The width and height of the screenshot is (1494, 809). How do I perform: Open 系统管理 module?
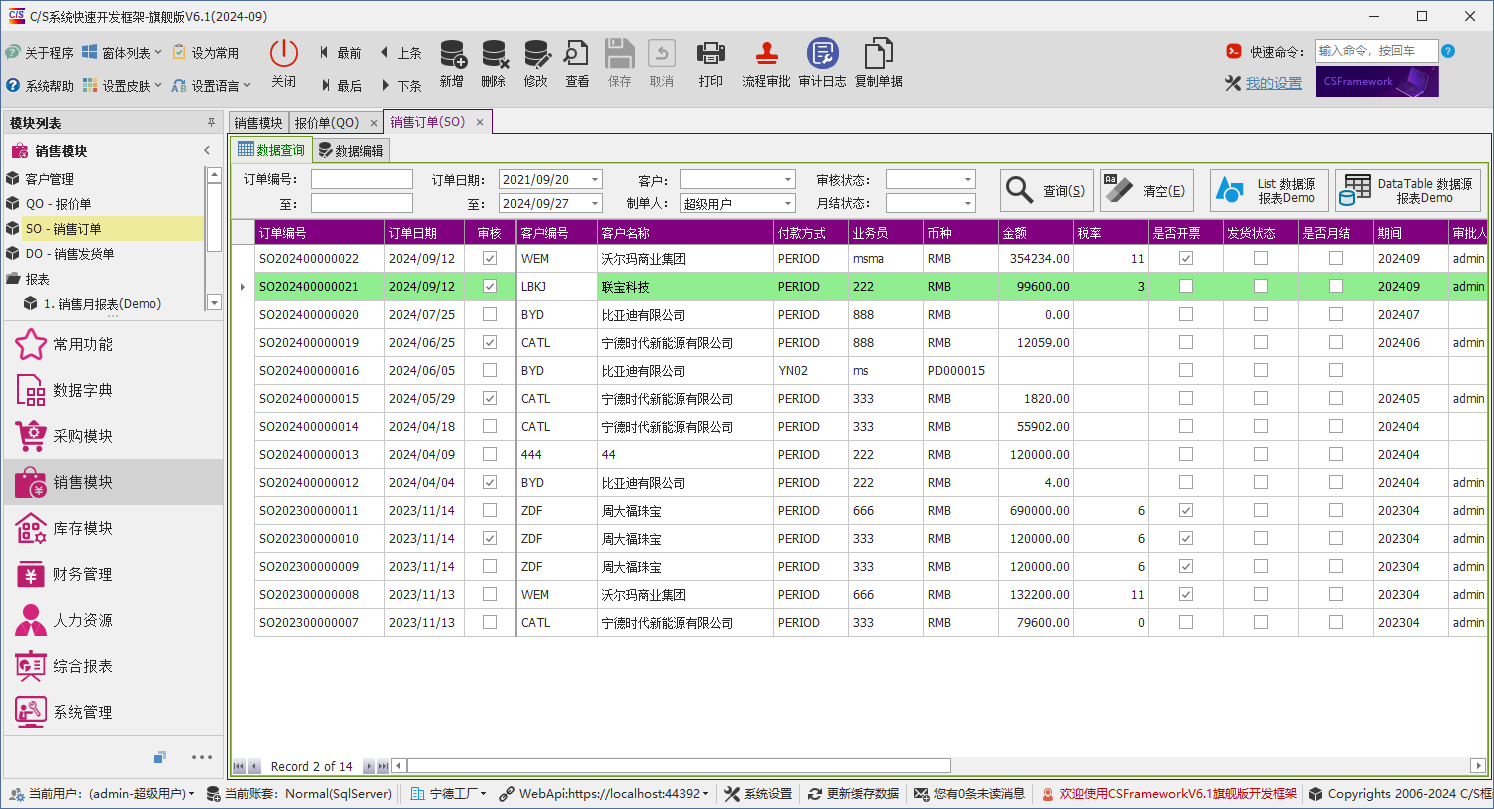[114, 713]
